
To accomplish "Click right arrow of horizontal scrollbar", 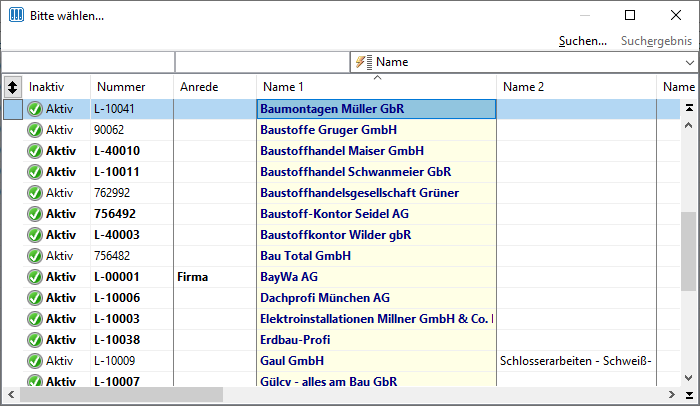I will (x=671, y=394).
